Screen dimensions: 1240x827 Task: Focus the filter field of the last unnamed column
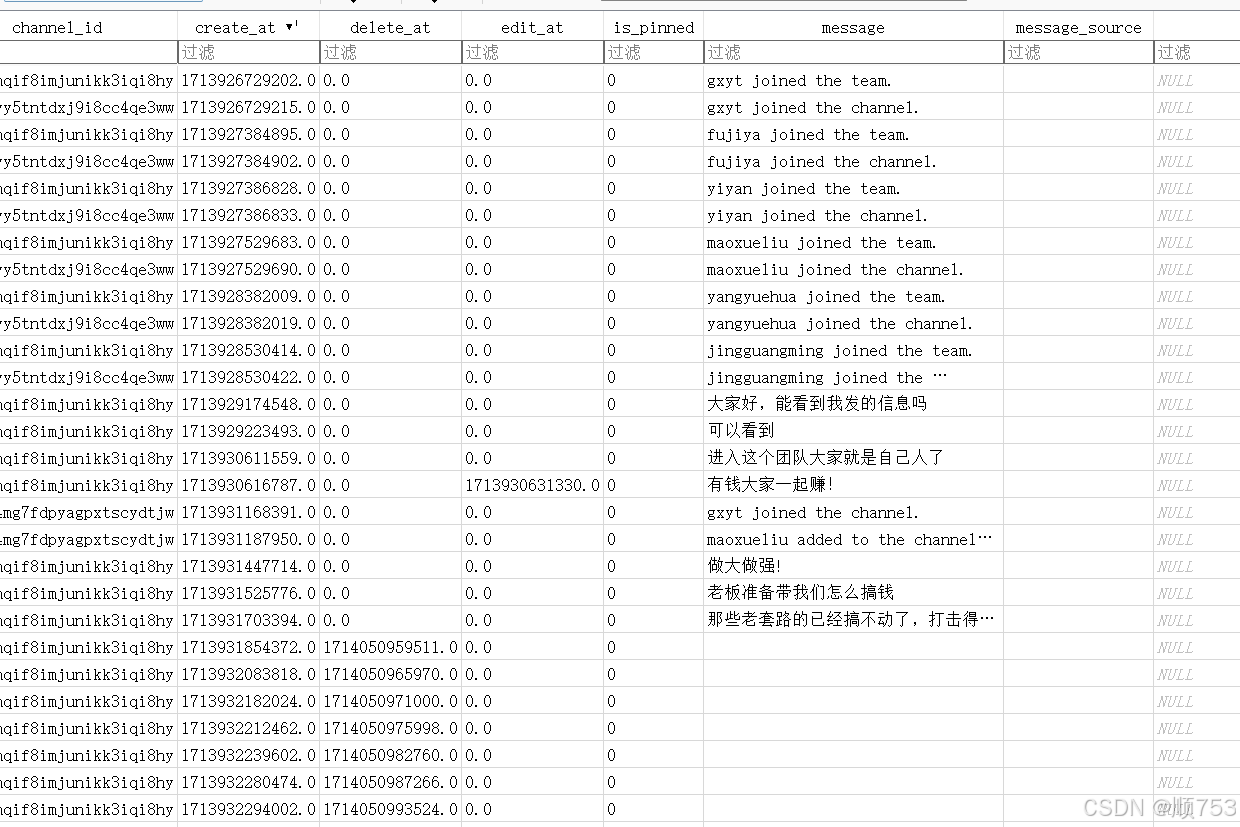pyautogui.click(x=1197, y=52)
